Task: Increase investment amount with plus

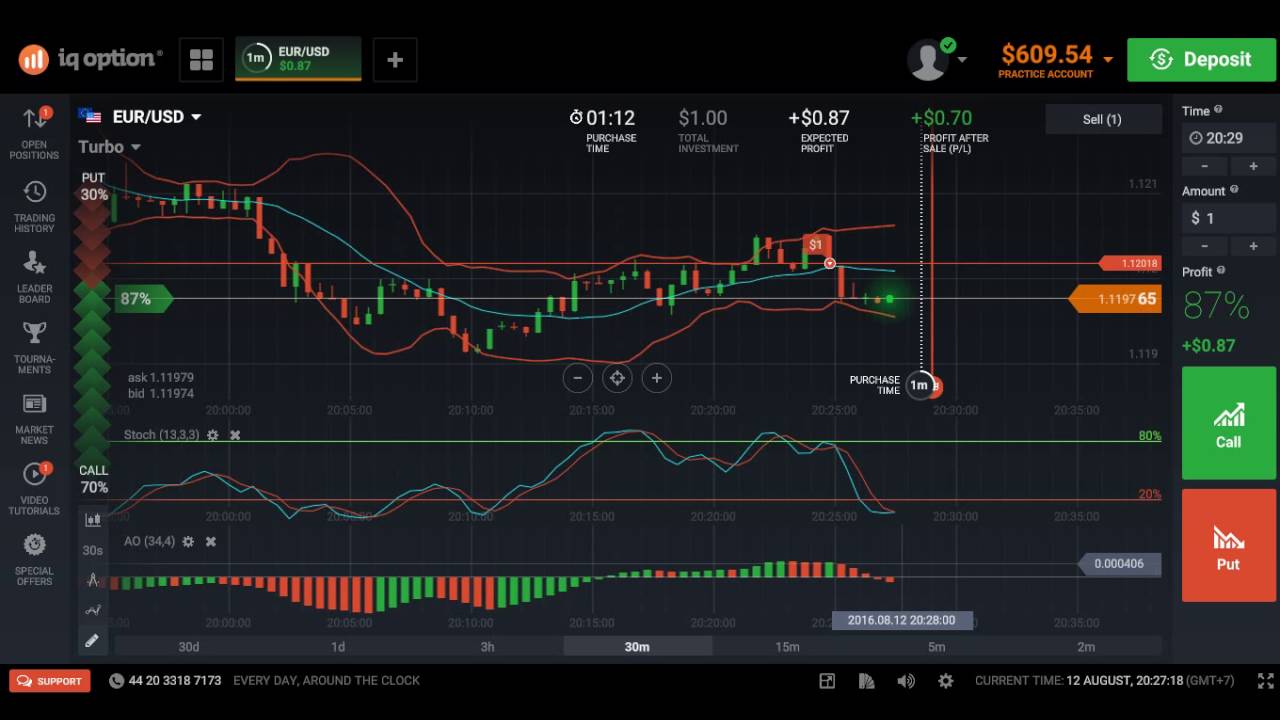Action: [1252, 246]
